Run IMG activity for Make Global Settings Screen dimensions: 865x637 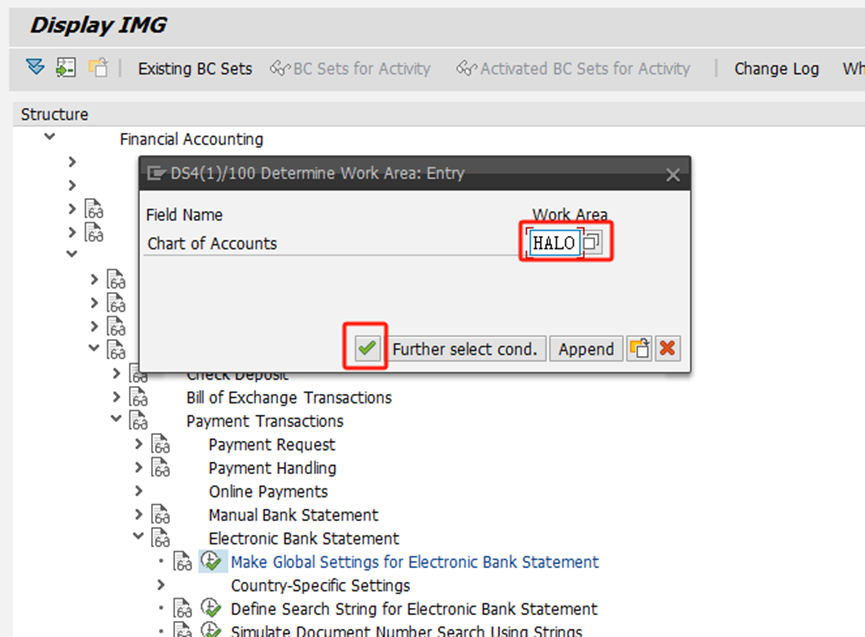(210, 562)
